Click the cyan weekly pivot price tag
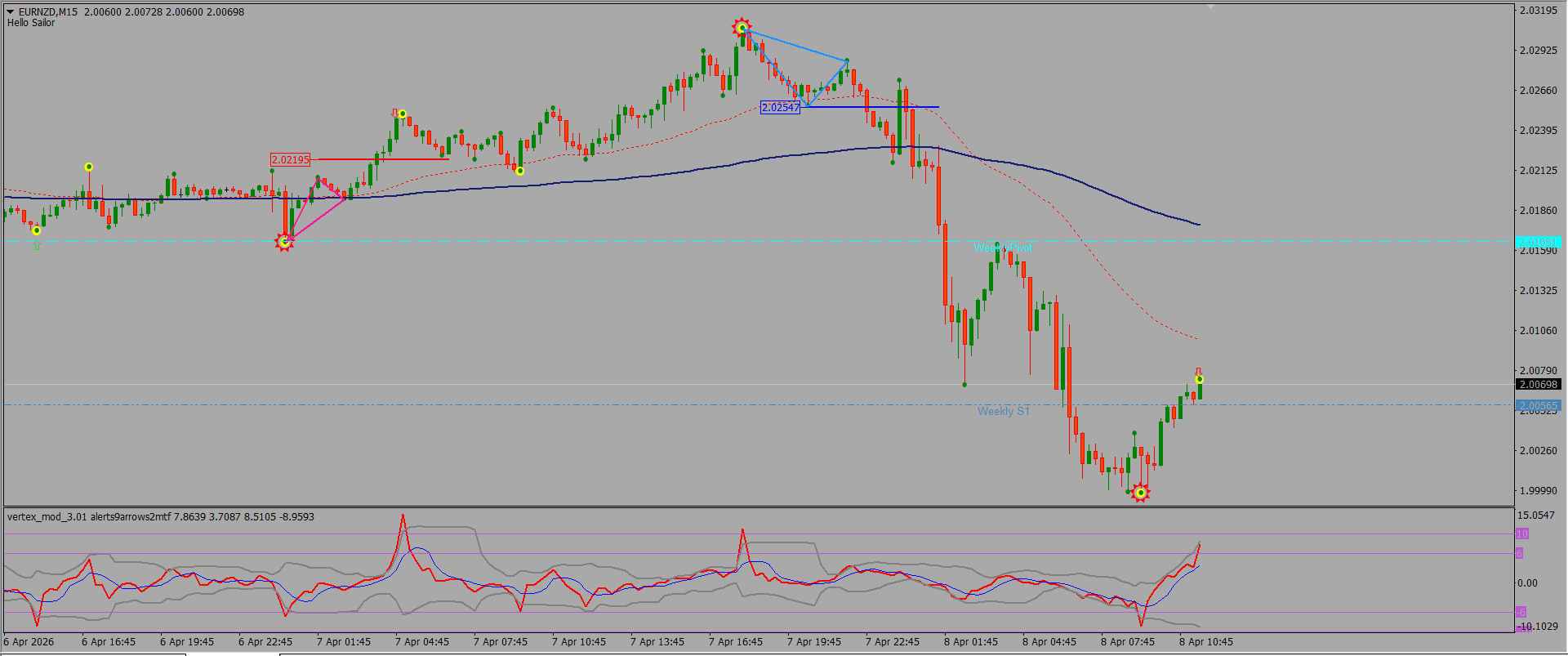 (x=1538, y=242)
